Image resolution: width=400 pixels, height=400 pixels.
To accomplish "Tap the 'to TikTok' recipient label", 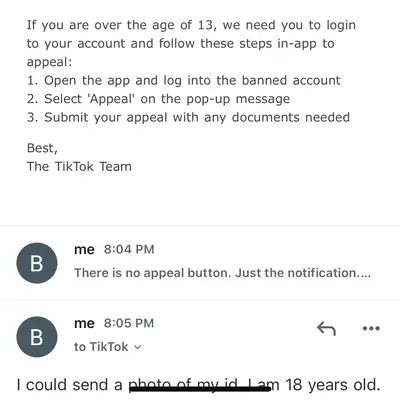I will point(101,347).
